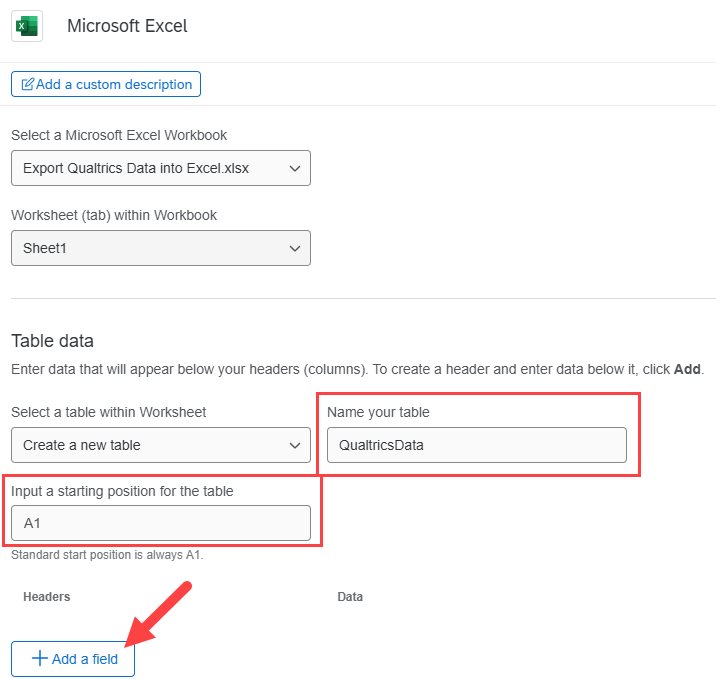Click the Microsoft Excel app icon
The height and width of the screenshot is (679, 716).
pos(27,26)
